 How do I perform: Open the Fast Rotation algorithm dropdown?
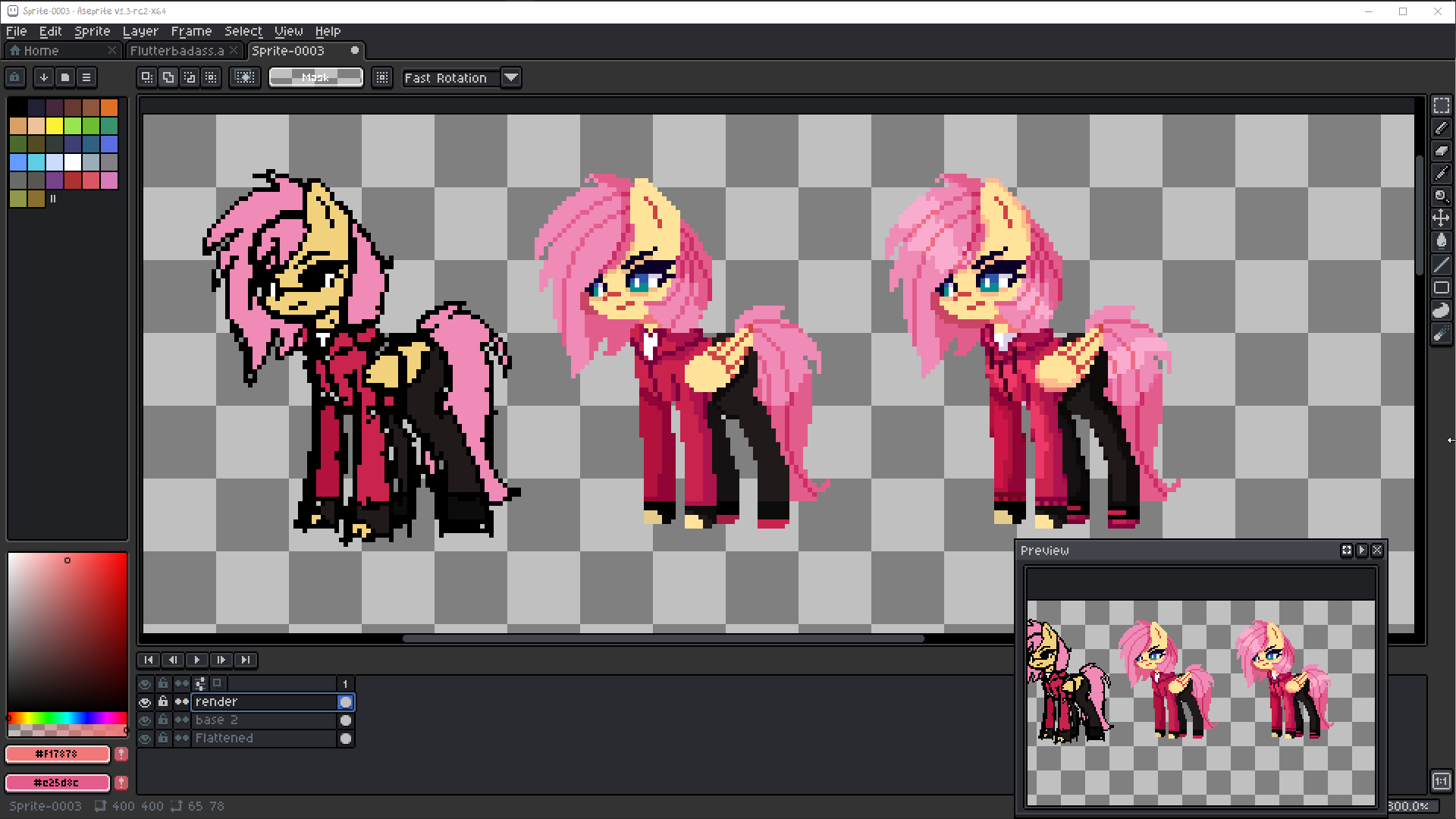pyautogui.click(x=511, y=77)
